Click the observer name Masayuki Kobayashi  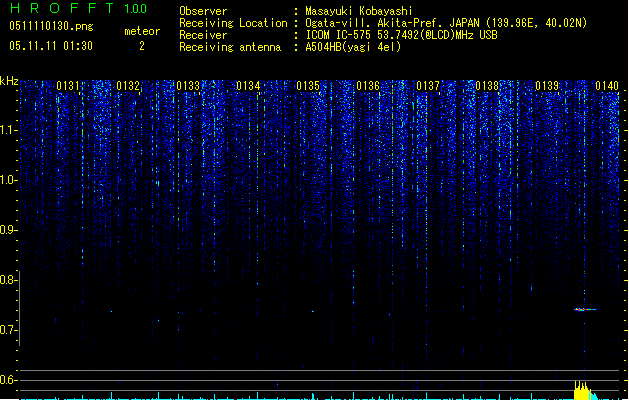pos(359,11)
